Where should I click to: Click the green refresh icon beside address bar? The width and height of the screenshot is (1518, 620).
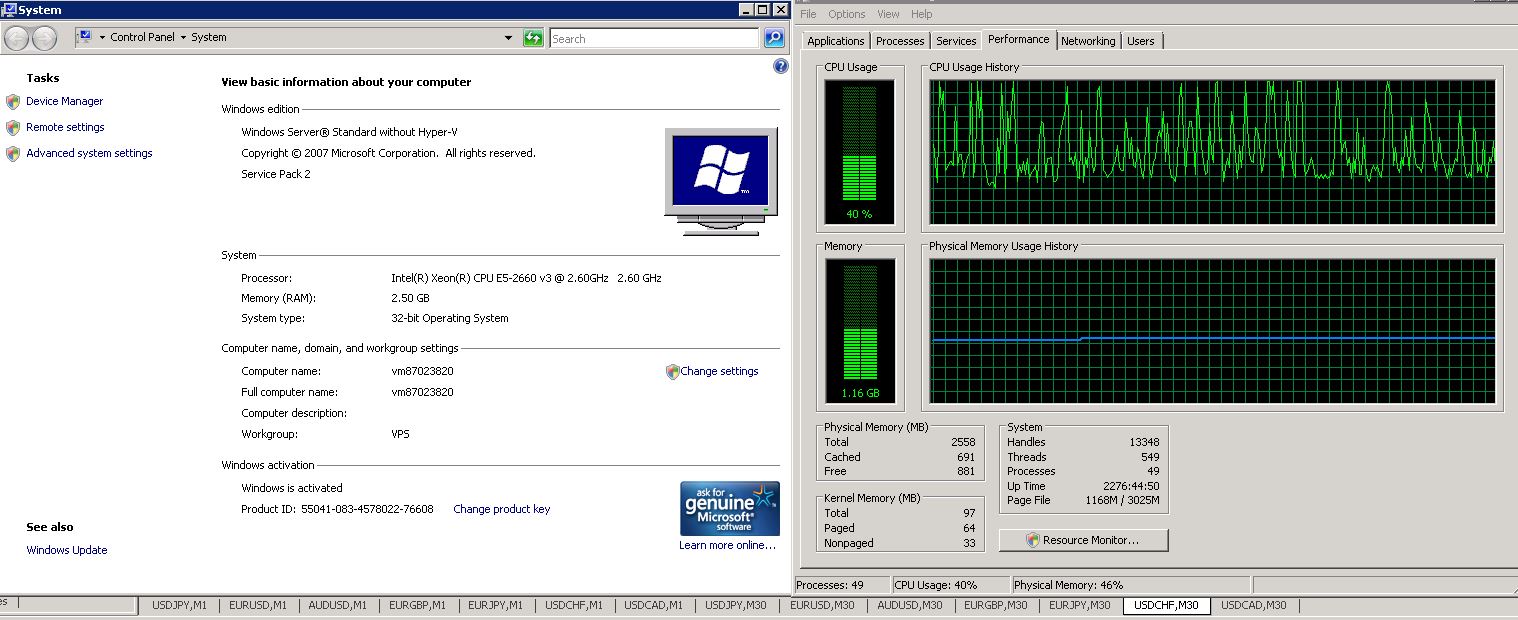pos(534,38)
